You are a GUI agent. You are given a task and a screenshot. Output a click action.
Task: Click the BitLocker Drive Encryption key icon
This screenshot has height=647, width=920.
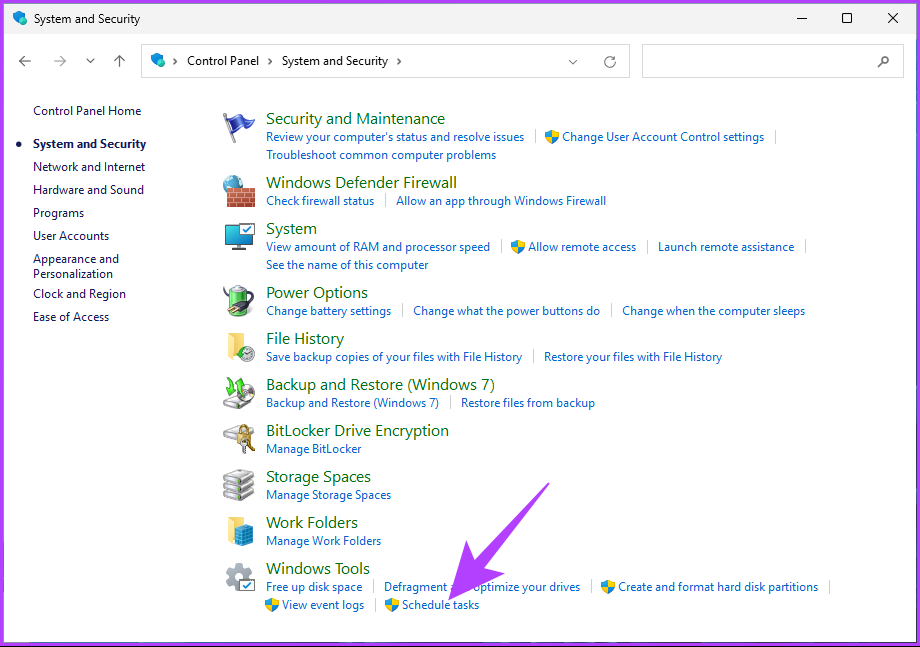239,439
